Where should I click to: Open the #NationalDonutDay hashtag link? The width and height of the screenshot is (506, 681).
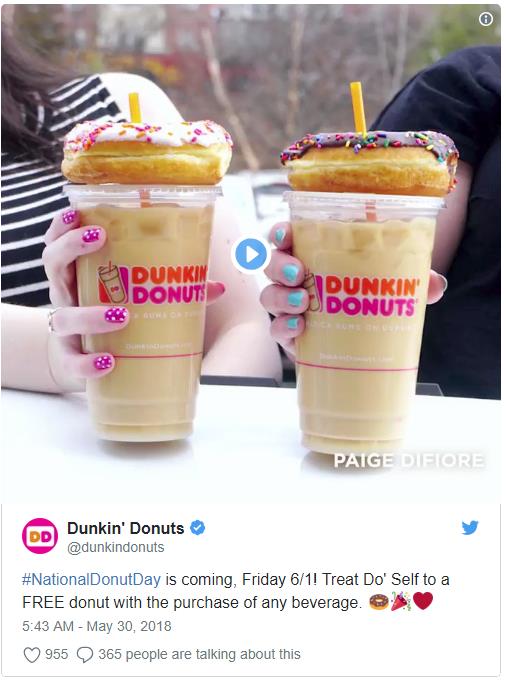click(92, 579)
